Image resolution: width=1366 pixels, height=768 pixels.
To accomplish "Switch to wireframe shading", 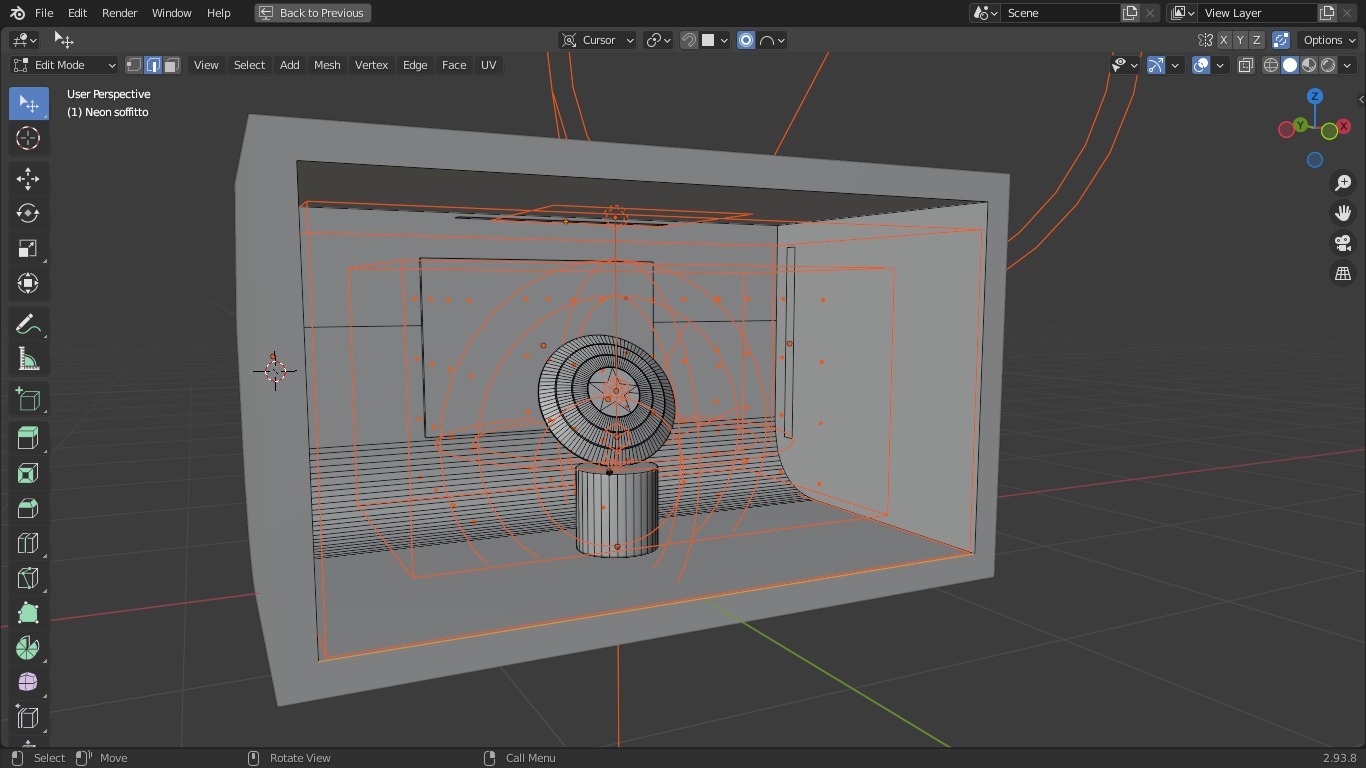I will click(1271, 65).
